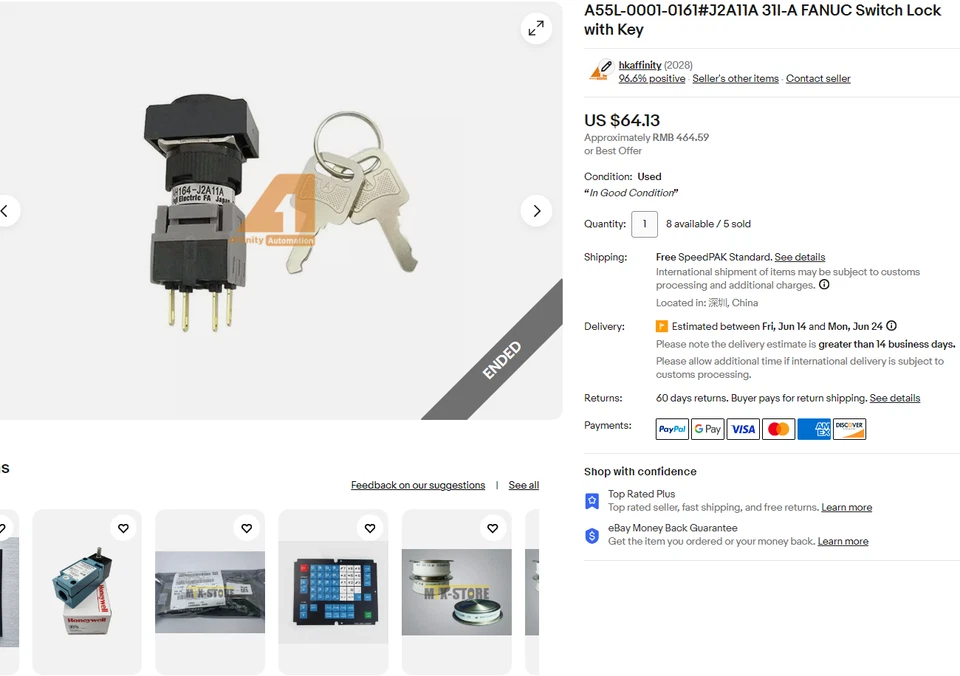The width and height of the screenshot is (960, 676).
Task: Click the Visa payment icon
Action: pyautogui.click(x=743, y=429)
